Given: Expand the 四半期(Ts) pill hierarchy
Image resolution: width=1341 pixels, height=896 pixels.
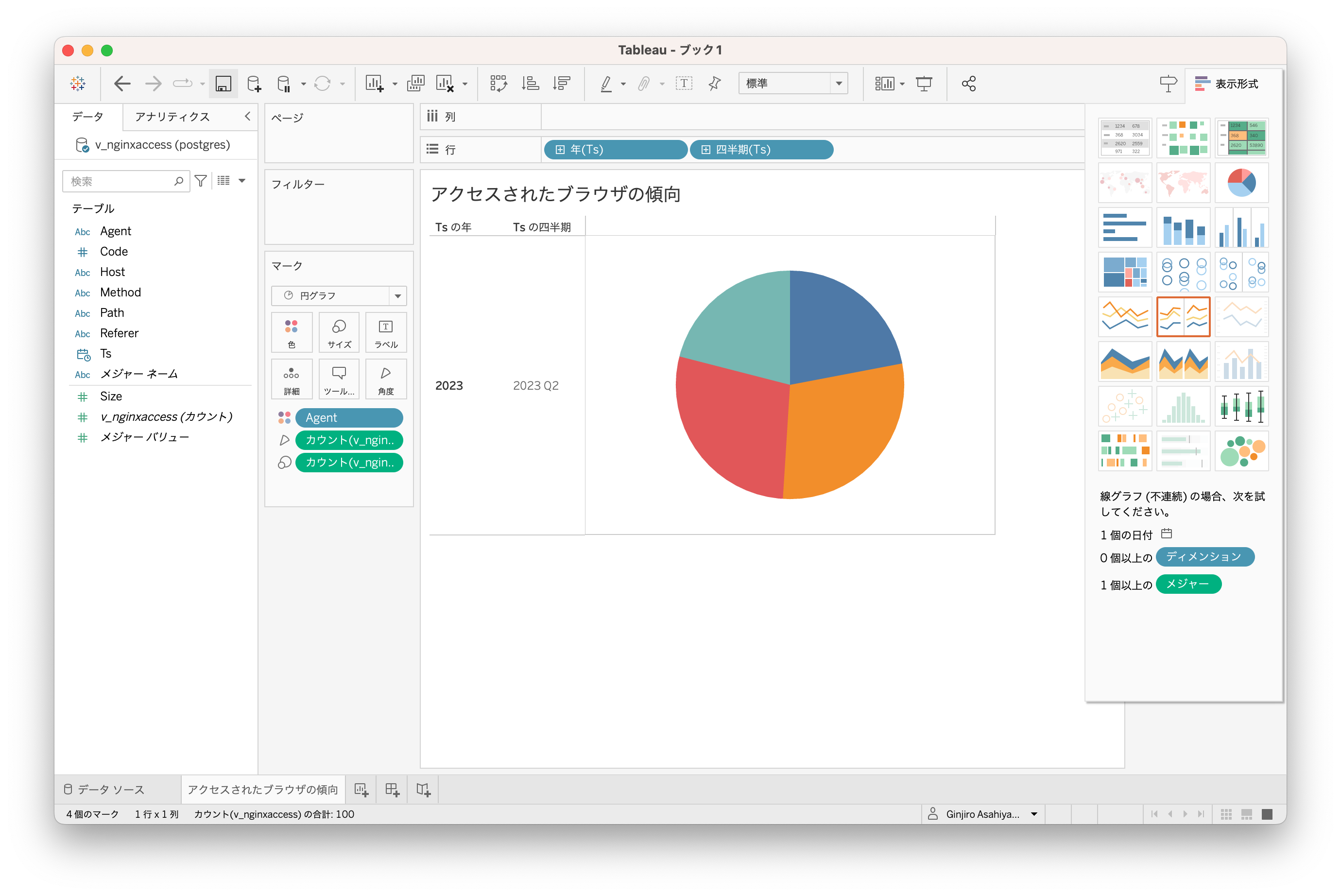Looking at the screenshot, I should (x=705, y=150).
